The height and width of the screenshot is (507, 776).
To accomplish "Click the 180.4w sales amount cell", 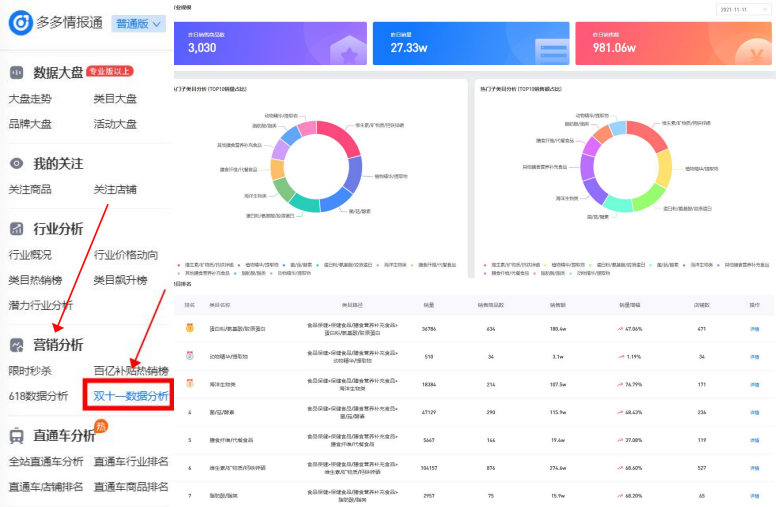I will [x=558, y=329].
